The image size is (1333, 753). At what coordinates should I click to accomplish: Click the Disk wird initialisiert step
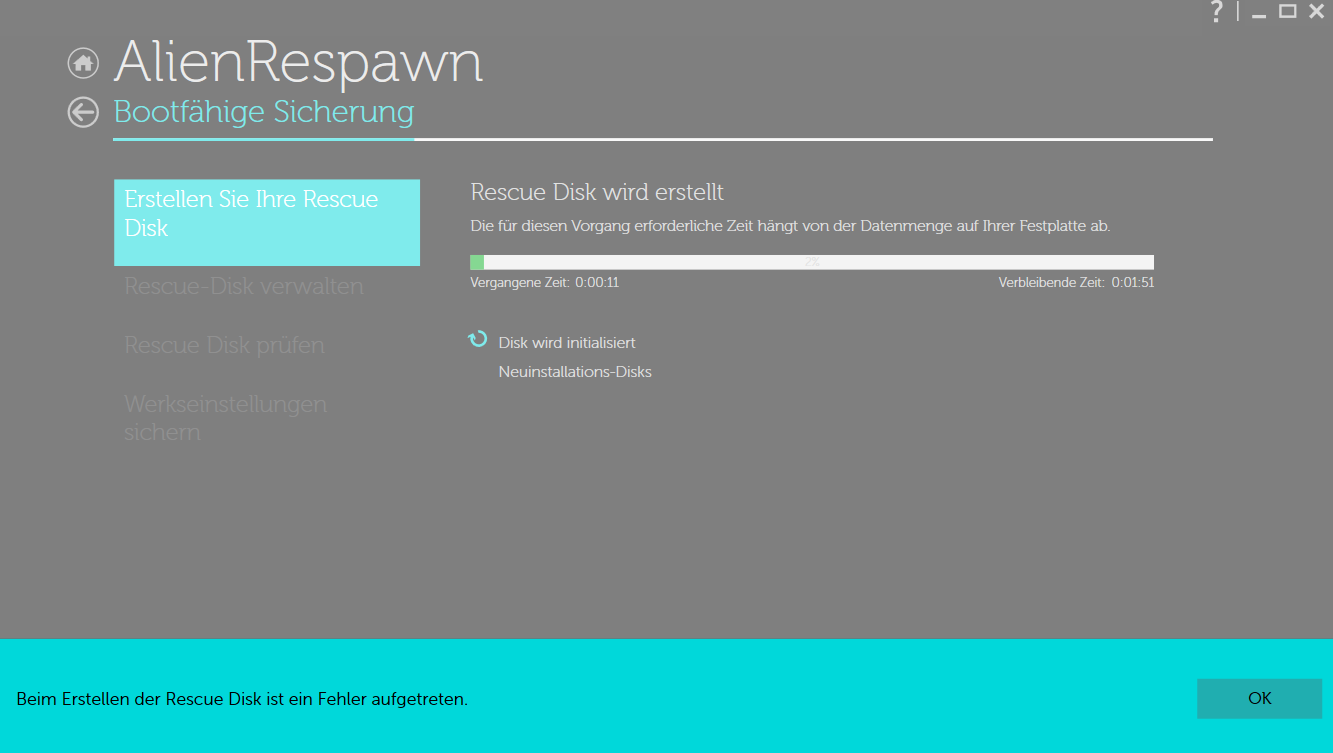567,343
